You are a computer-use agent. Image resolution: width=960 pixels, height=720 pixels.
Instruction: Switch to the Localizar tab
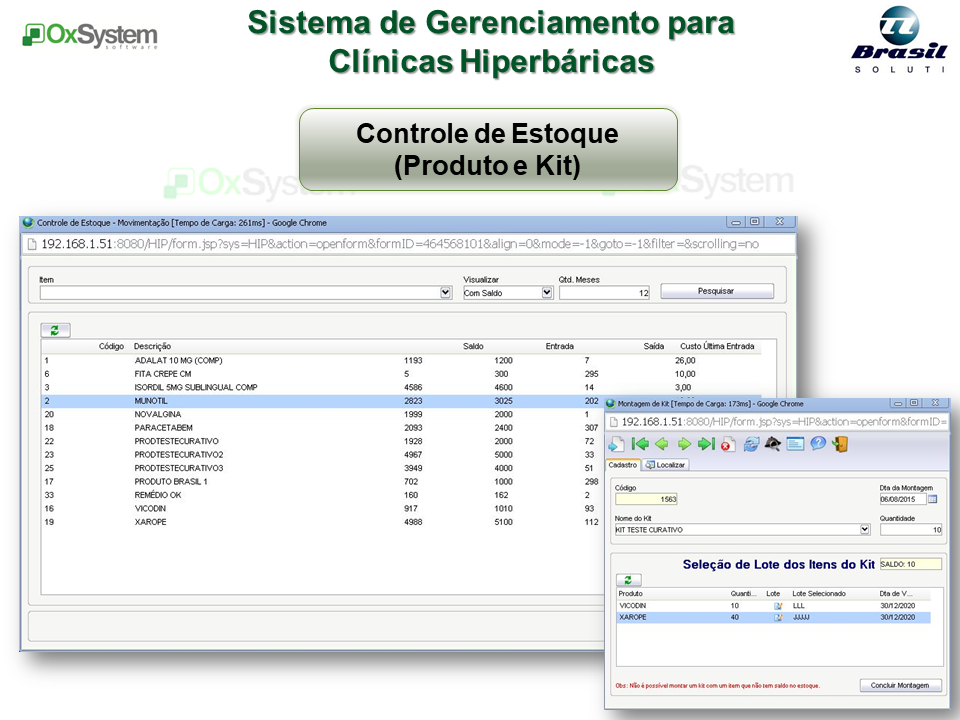tap(665, 465)
